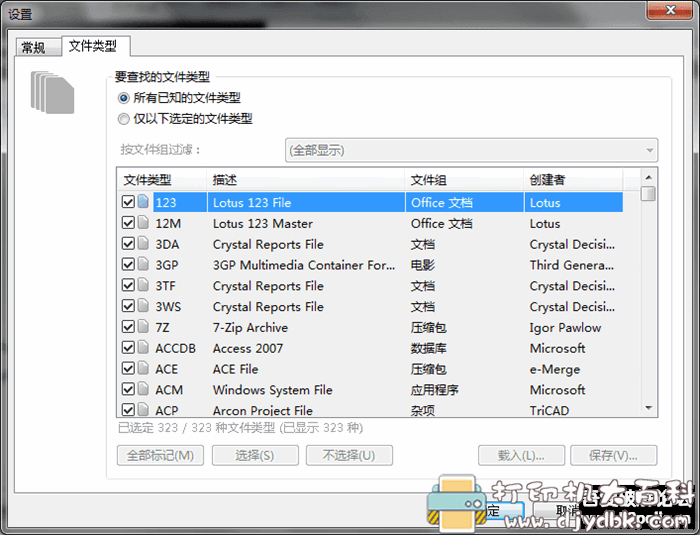The height and width of the screenshot is (535, 700).
Task: Click the Igor Pawlow creator cell
Action: point(566,328)
